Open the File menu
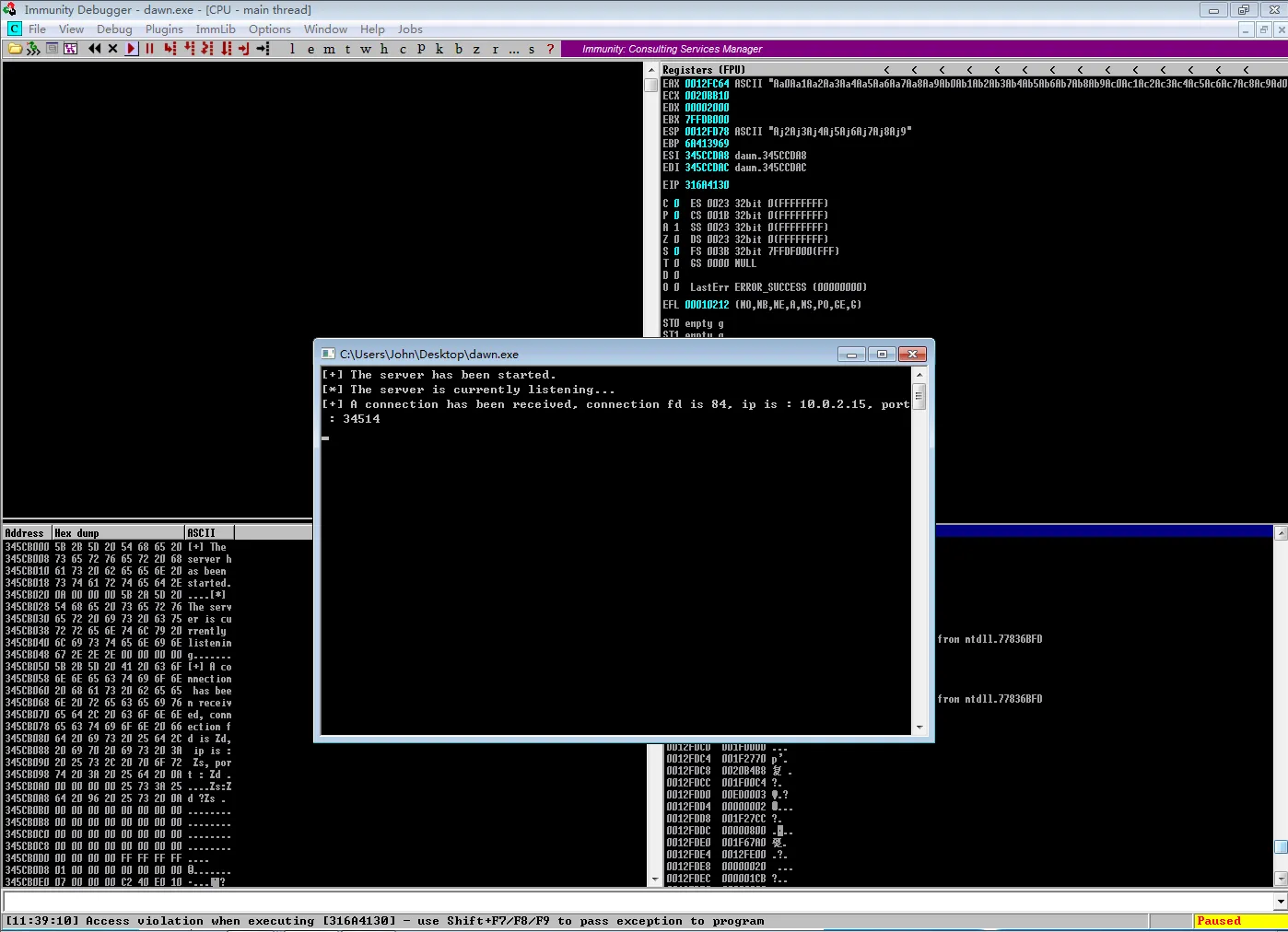Image resolution: width=1288 pixels, height=932 pixels. pyautogui.click(x=37, y=29)
